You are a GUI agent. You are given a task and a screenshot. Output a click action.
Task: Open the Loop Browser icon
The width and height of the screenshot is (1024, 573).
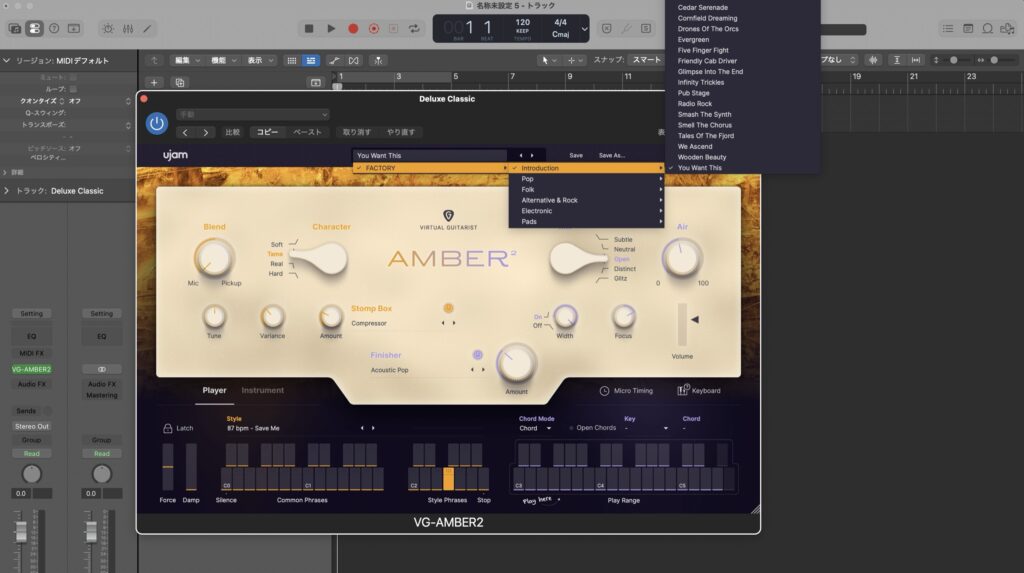coord(987,29)
